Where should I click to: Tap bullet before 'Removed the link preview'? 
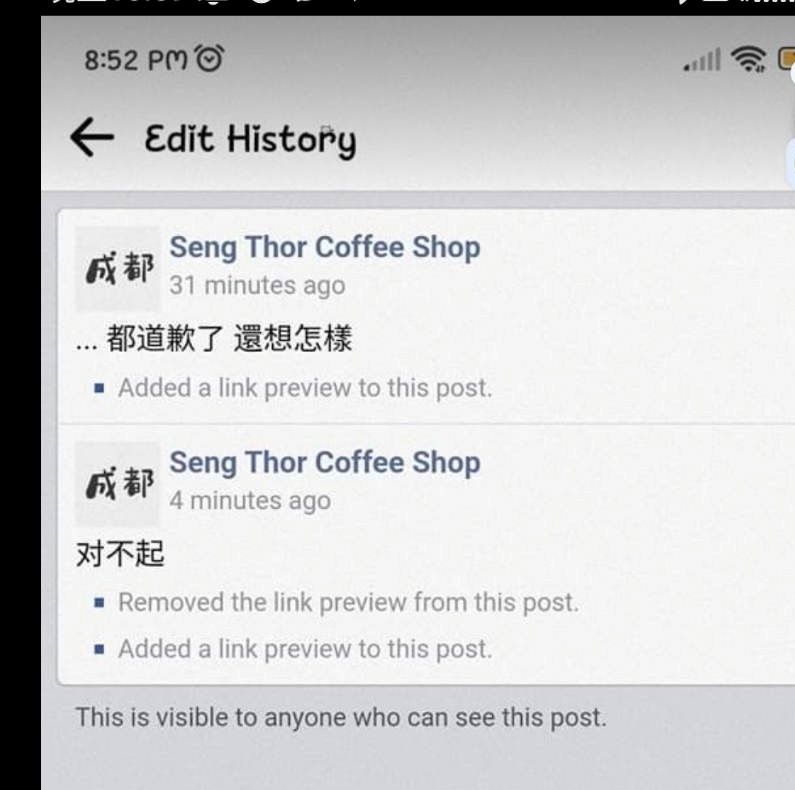click(99, 603)
